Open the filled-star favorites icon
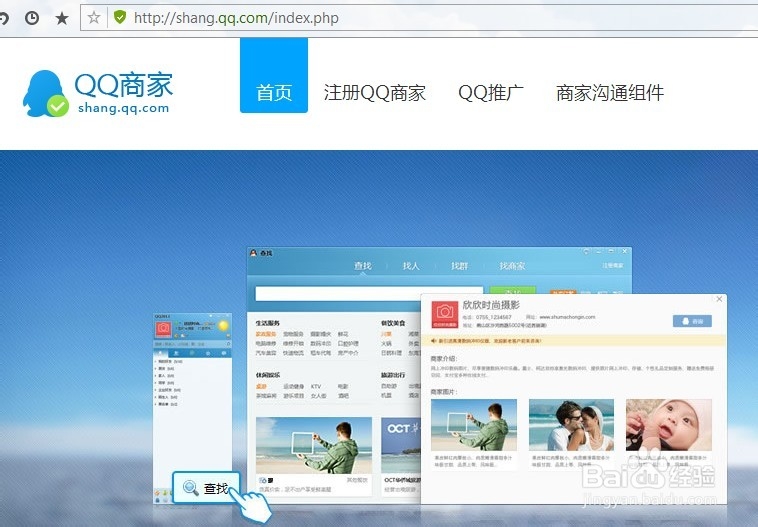The width and height of the screenshot is (758, 527). (x=62, y=18)
